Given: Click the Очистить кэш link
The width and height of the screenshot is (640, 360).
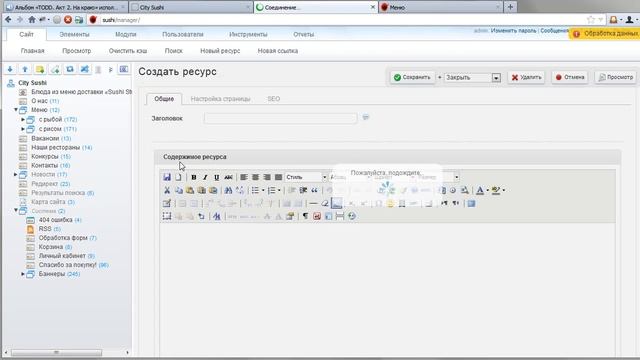Looking at the screenshot, I should point(128,51).
